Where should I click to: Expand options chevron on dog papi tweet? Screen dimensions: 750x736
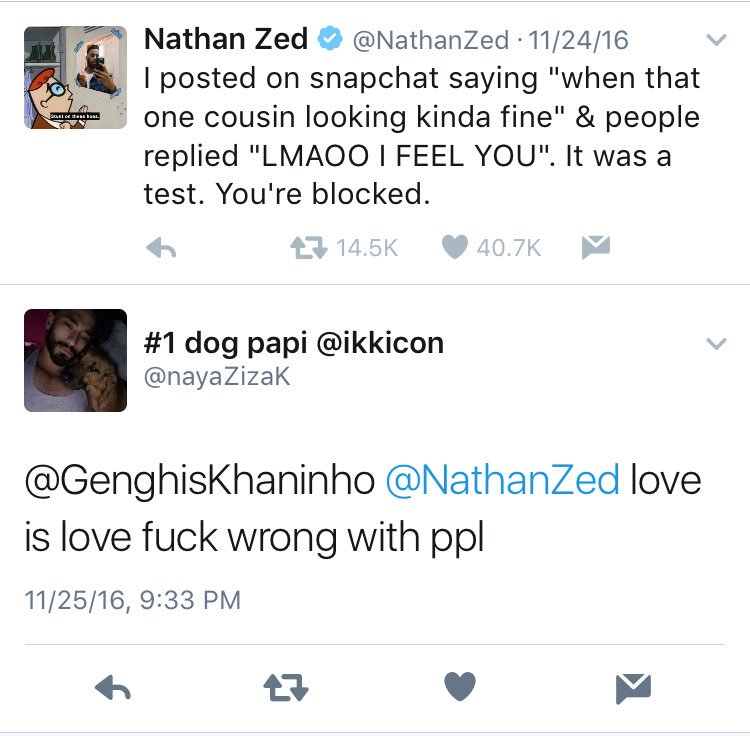716,344
